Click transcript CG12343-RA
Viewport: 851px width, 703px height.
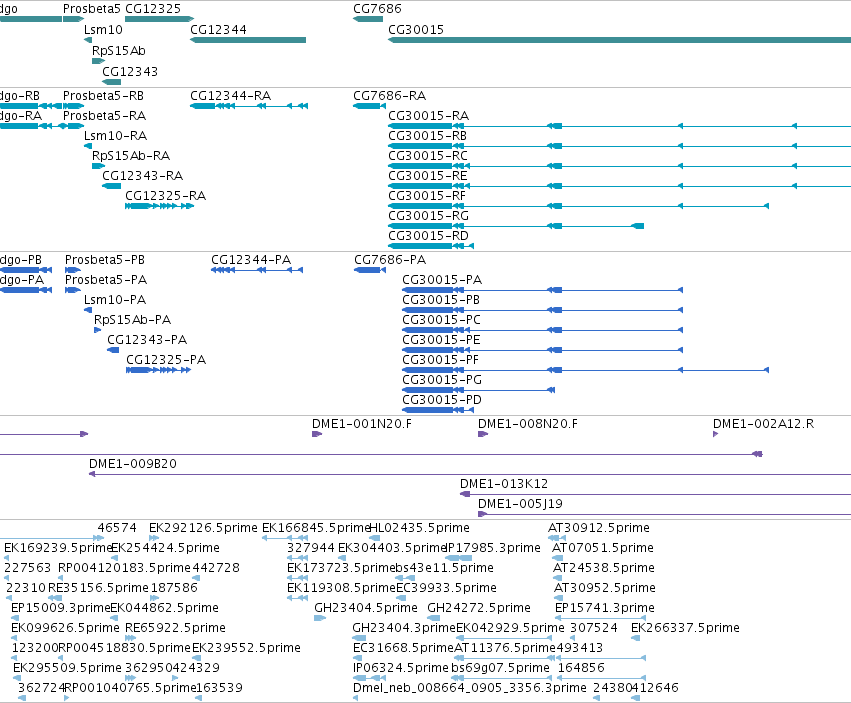(x=111, y=186)
